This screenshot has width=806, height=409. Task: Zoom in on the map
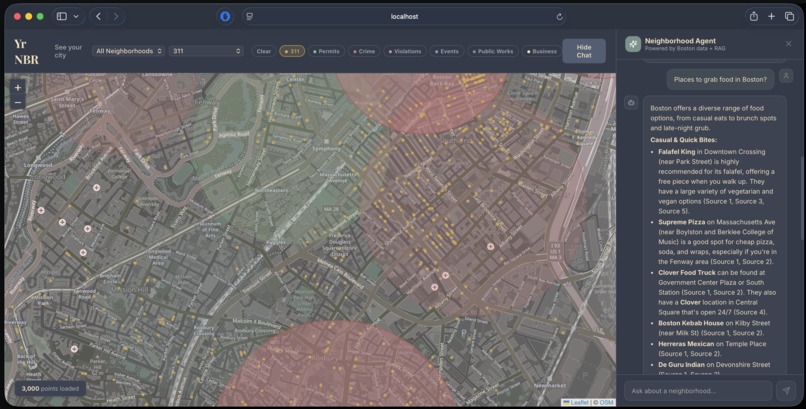click(18, 88)
